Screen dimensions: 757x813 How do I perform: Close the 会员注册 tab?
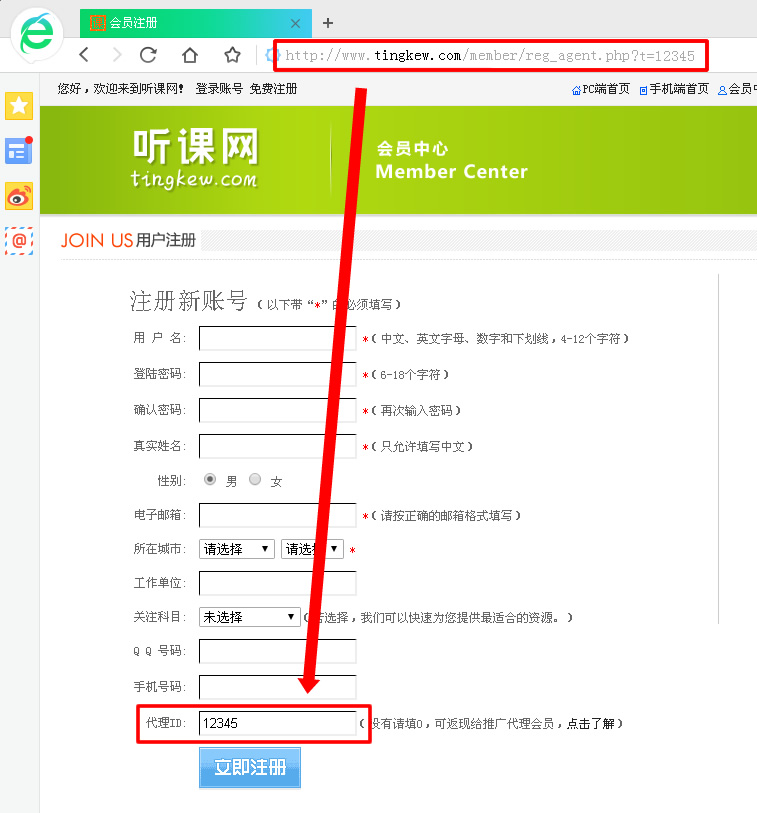pyautogui.click(x=295, y=23)
